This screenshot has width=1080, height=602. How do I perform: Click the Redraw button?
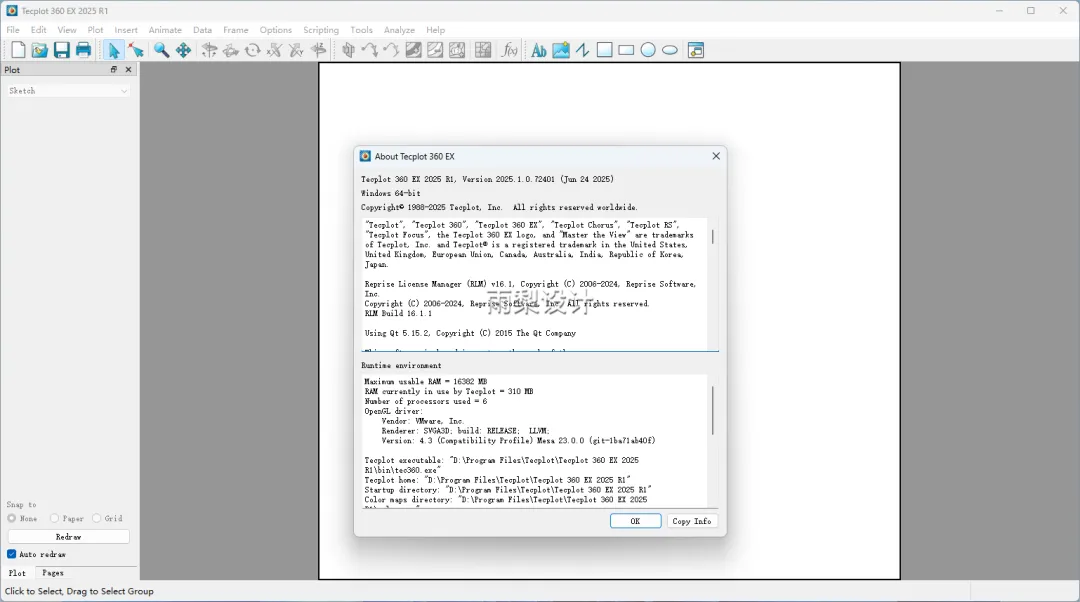(68, 537)
